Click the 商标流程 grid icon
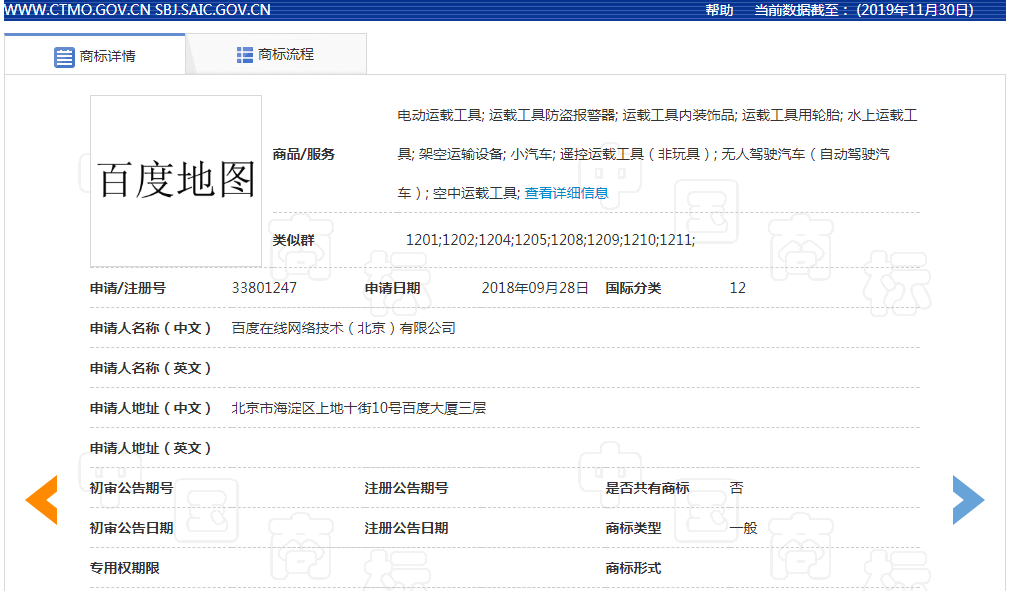The height and width of the screenshot is (591, 1012). point(245,55)
